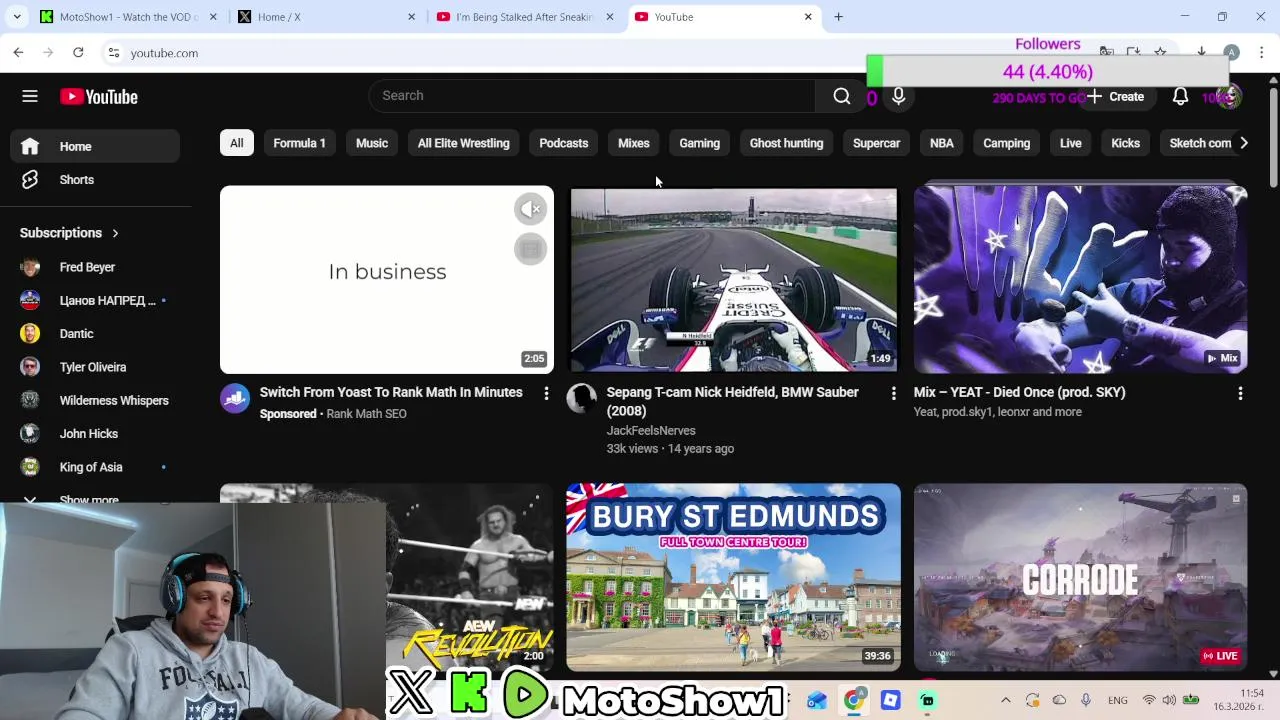Viewport: 1280px width, 720px height.
Task: Open options for Sepang T-cam video
Action: (x=893, y=394)
